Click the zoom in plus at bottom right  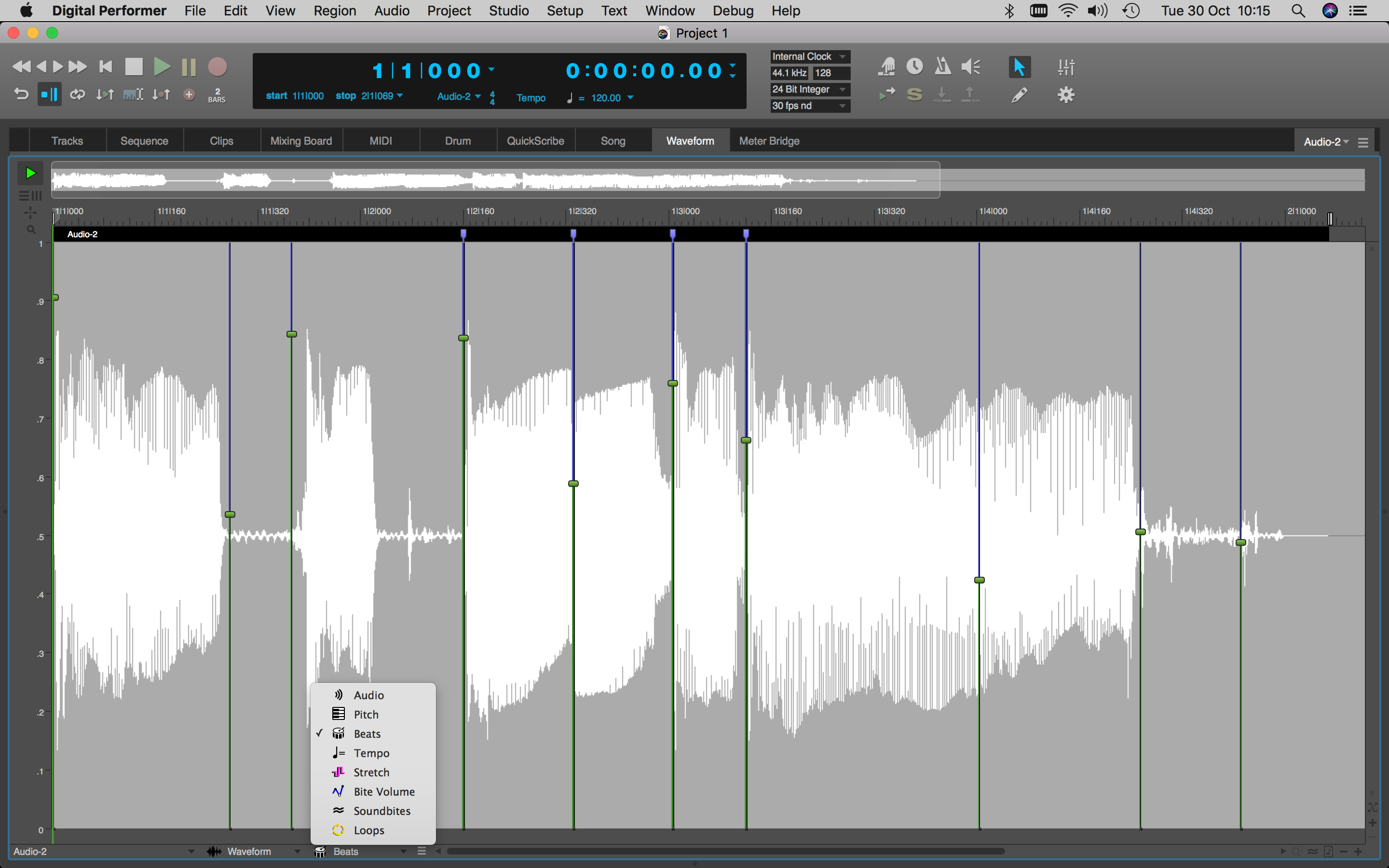pos(1358,851)
